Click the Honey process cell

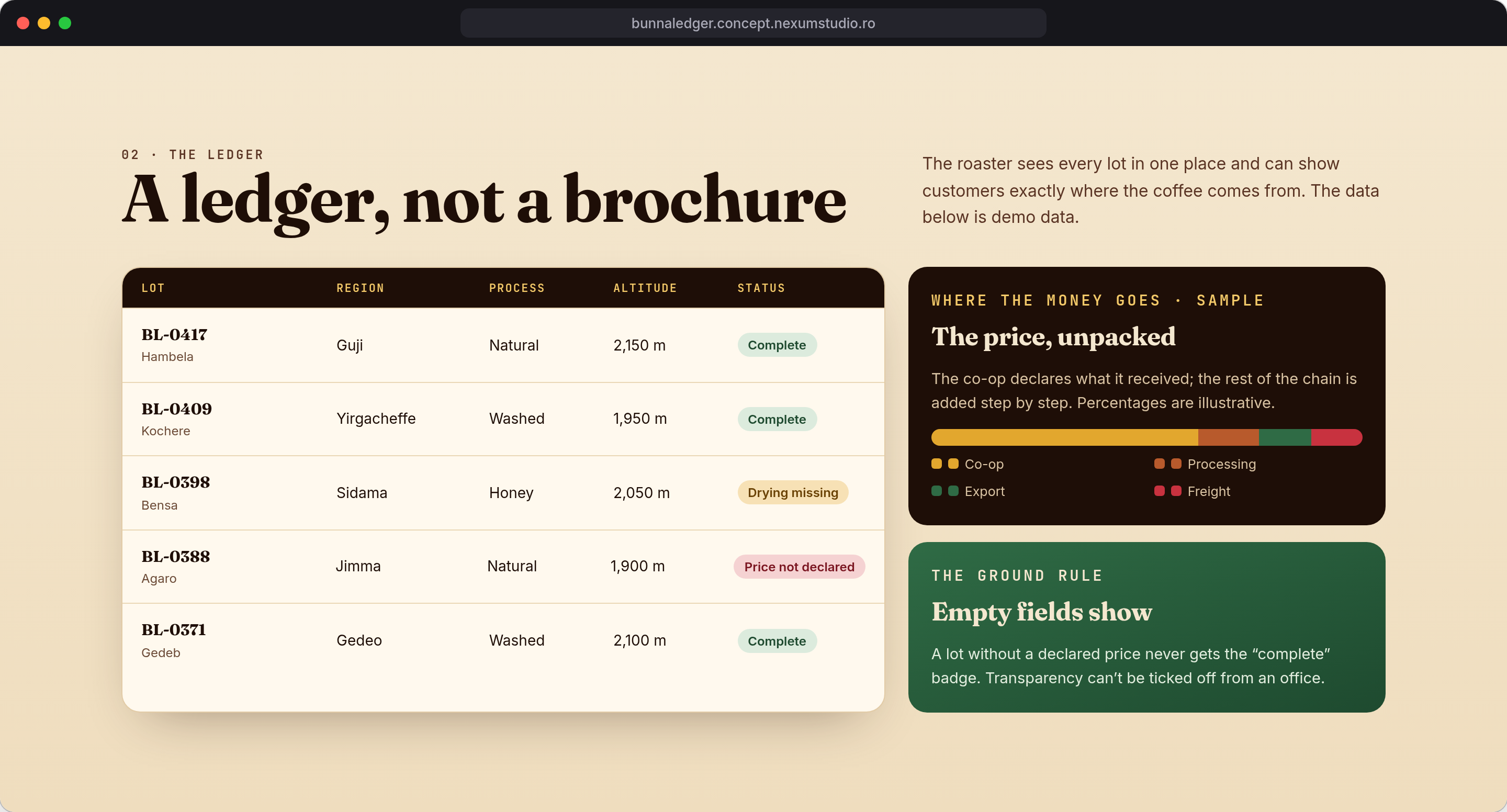tap(511, 493)
